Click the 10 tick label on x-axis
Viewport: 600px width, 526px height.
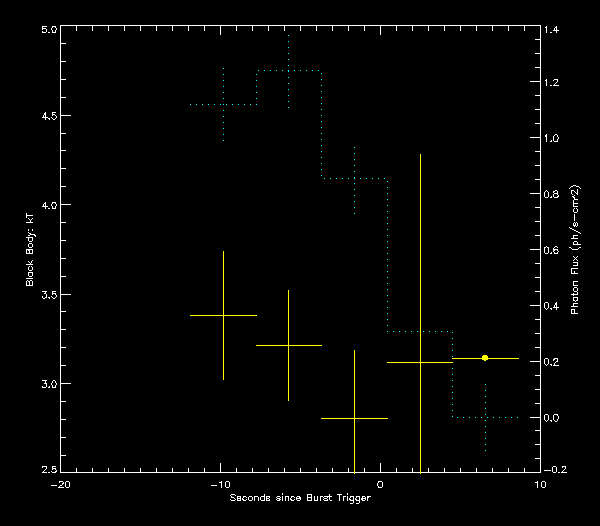point(540,484)
